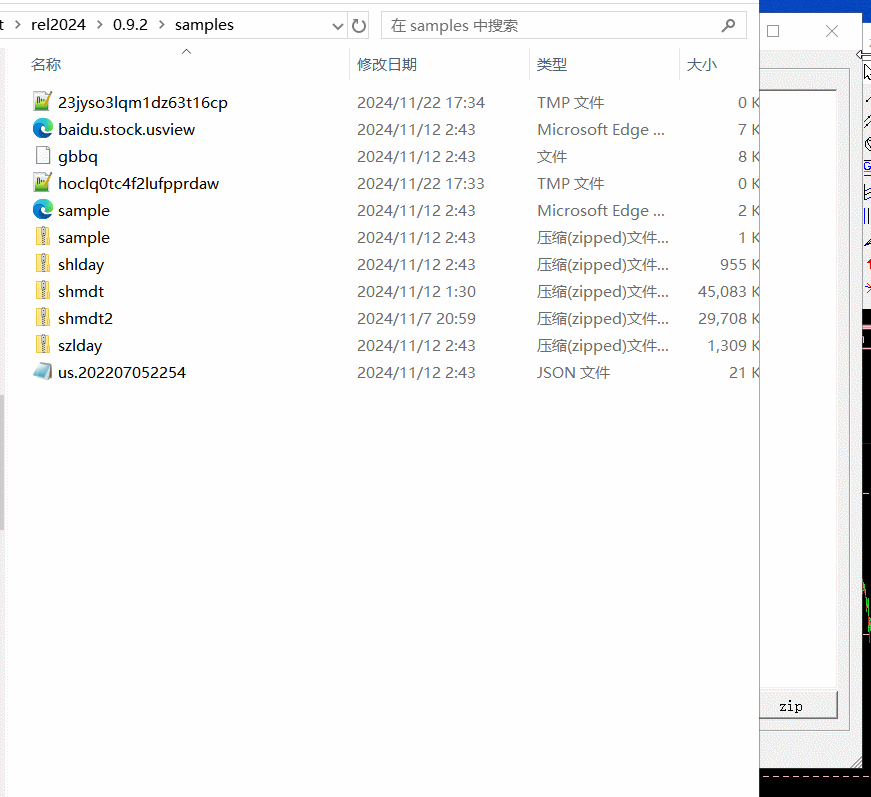Image resolution: width=871 pixels, height=797 pixels.
Task: Click the date 2024/11/7 20:59
Action: (x=417, y=319)
